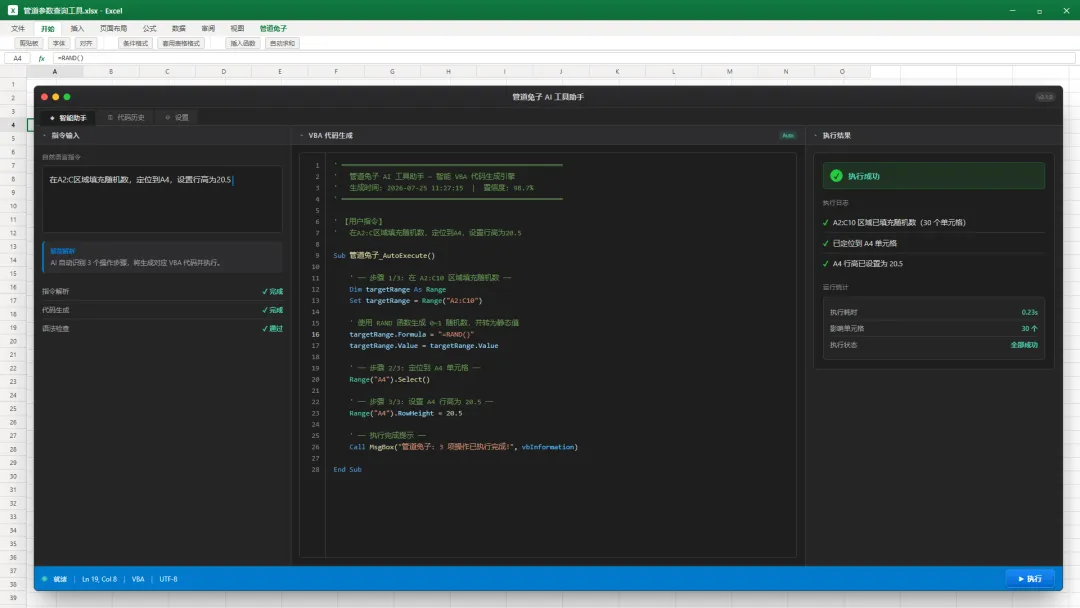Click log entry '已定位到 A4 单元格'
The width and height of the screenshot is (1080, 608).
click(933, 244)
